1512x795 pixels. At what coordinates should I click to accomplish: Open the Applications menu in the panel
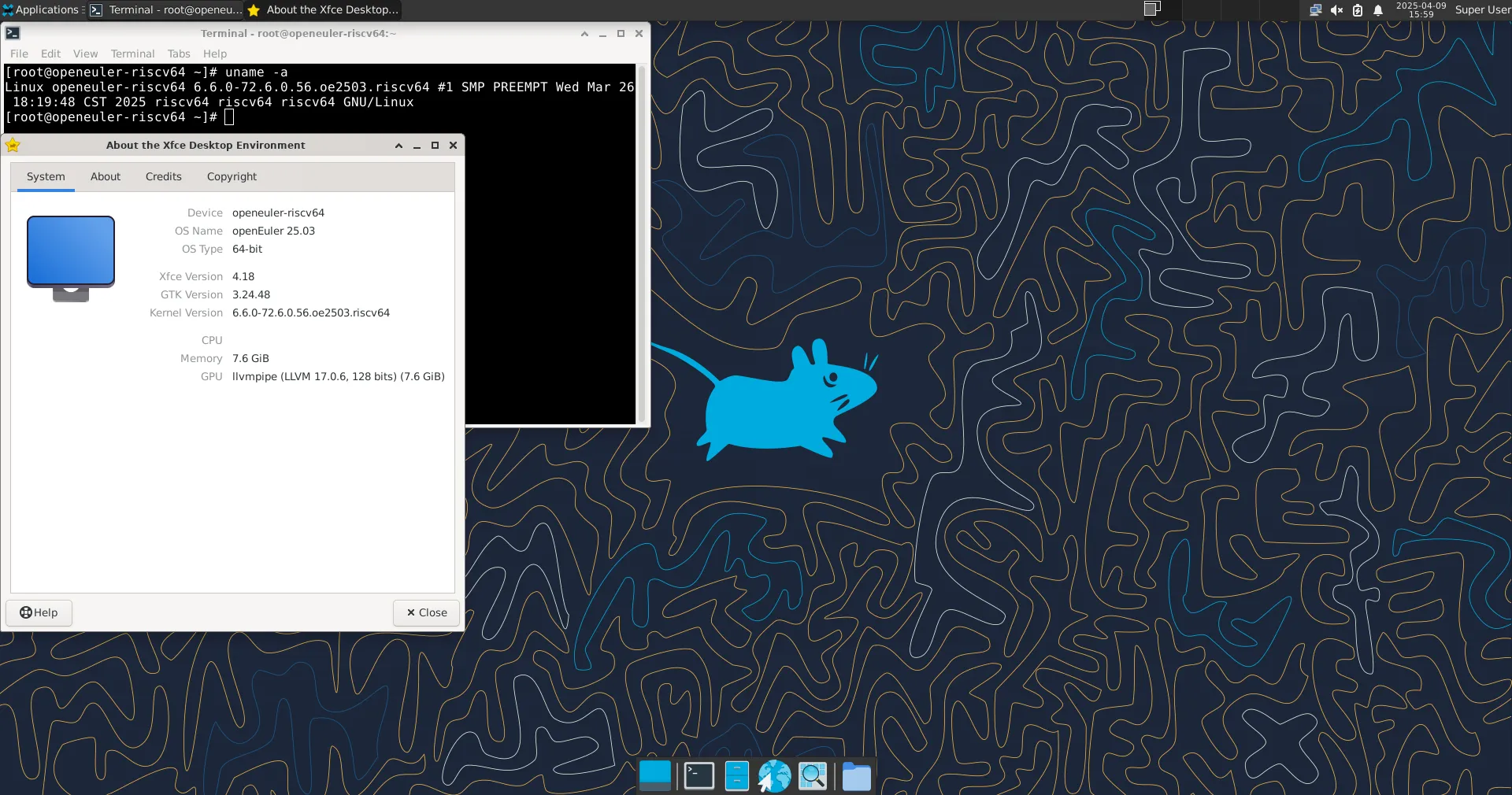pyautogui.click(x=43, y=9)
